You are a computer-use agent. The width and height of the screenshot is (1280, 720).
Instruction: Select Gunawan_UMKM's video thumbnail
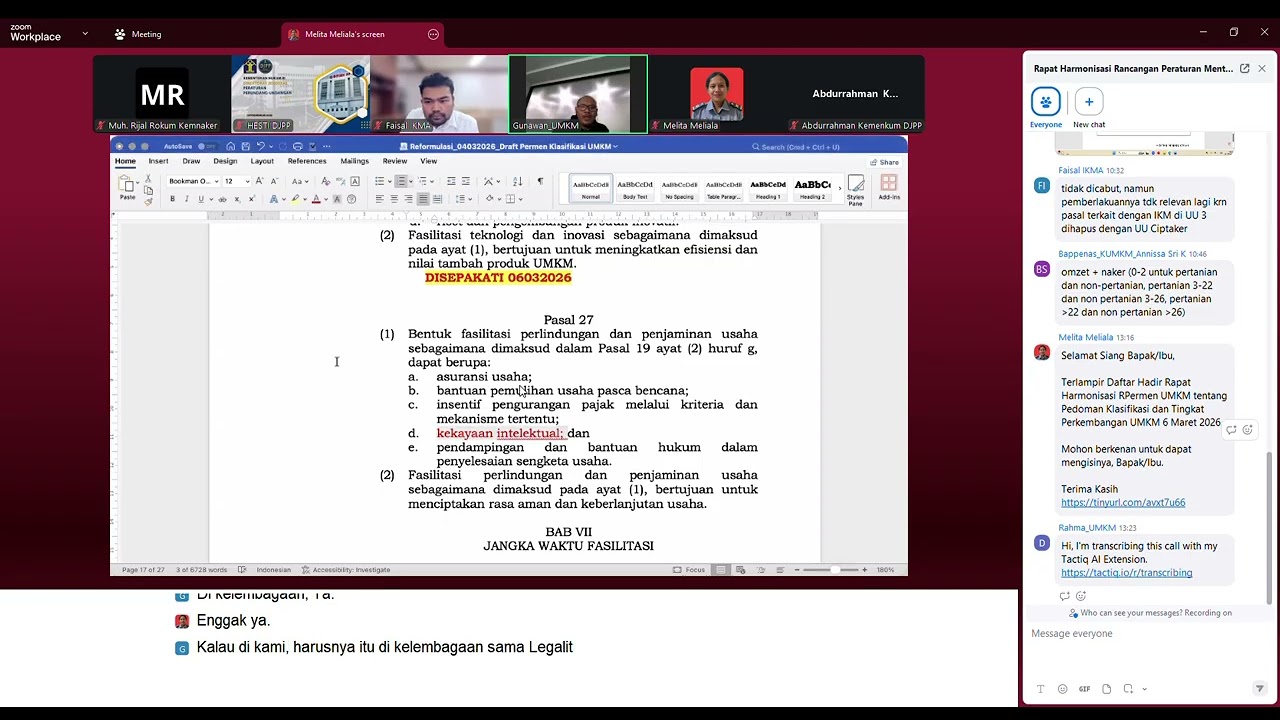tap(578, 94)
